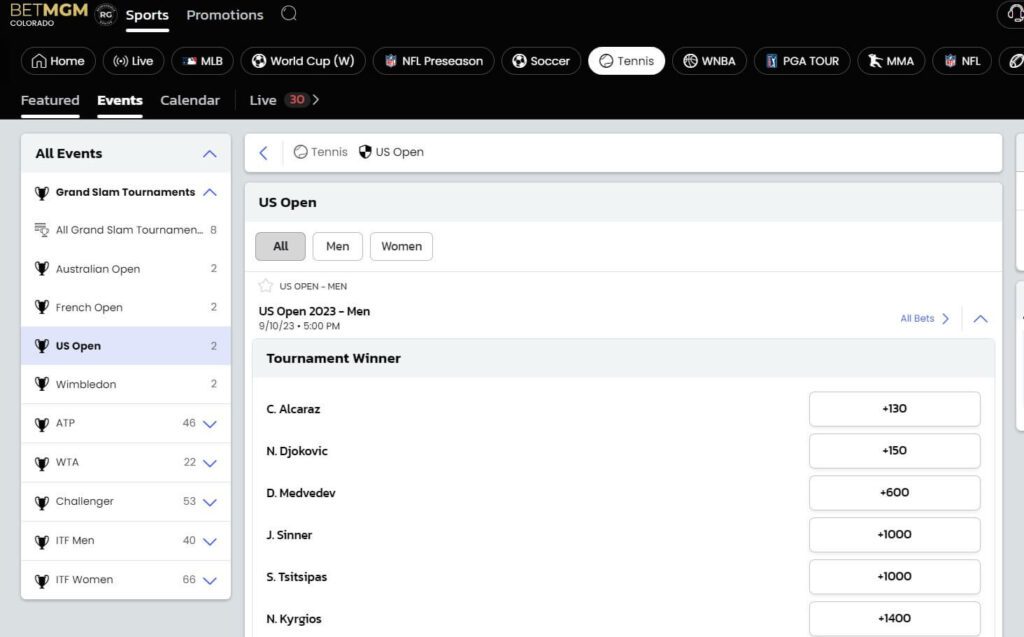The image size is (1024, 637).
Task: Click the Tennis ball breadcrumb icon
Action: pyautogui.click(x=300, y=152)
